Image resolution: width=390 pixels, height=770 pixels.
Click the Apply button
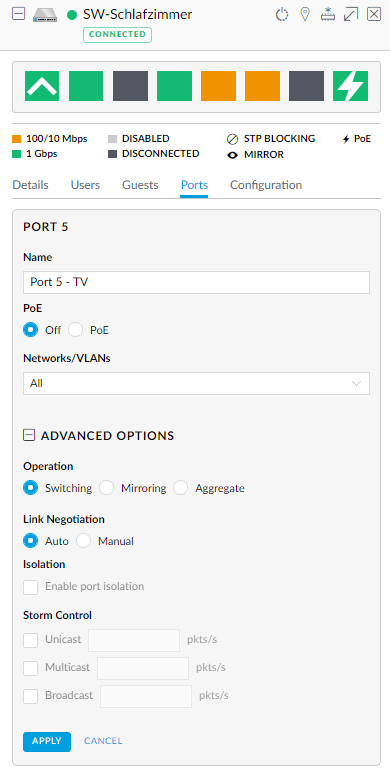tap(47, 742)
